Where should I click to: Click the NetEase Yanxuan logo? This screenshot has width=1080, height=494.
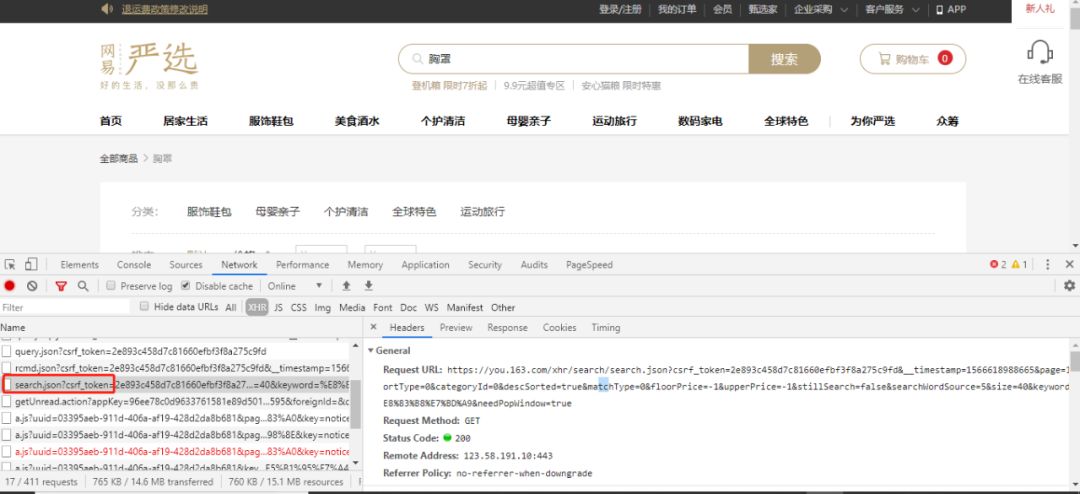(x=149, y=66)
